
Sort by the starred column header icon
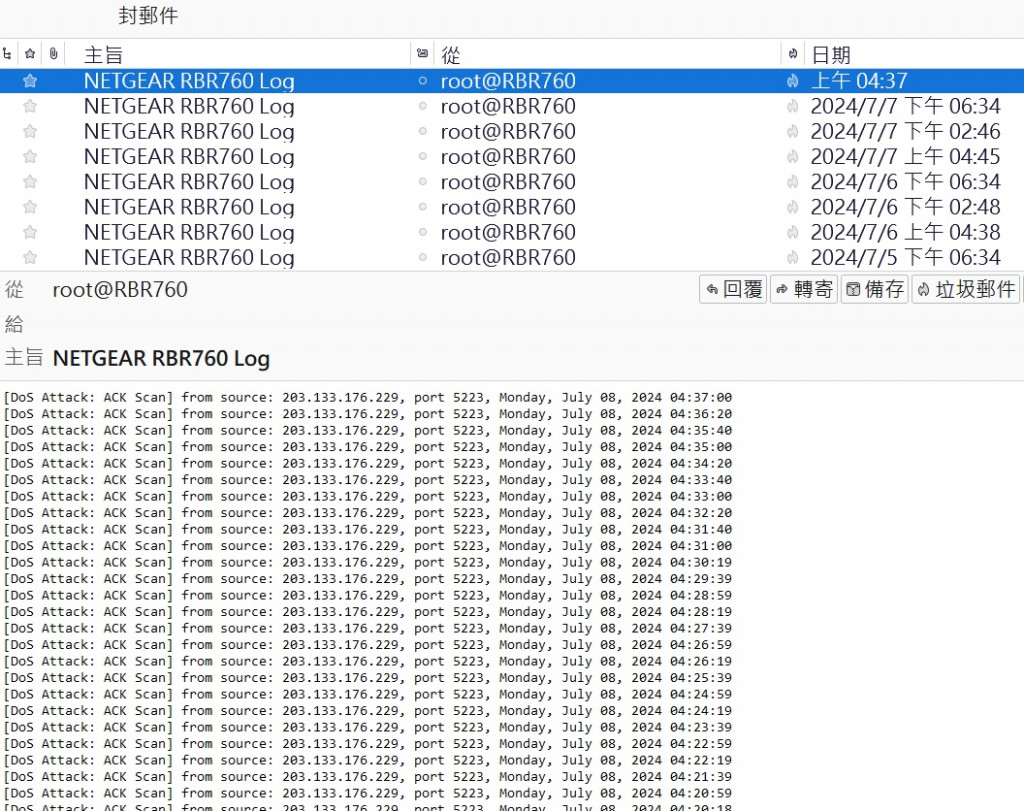point(30,54)
